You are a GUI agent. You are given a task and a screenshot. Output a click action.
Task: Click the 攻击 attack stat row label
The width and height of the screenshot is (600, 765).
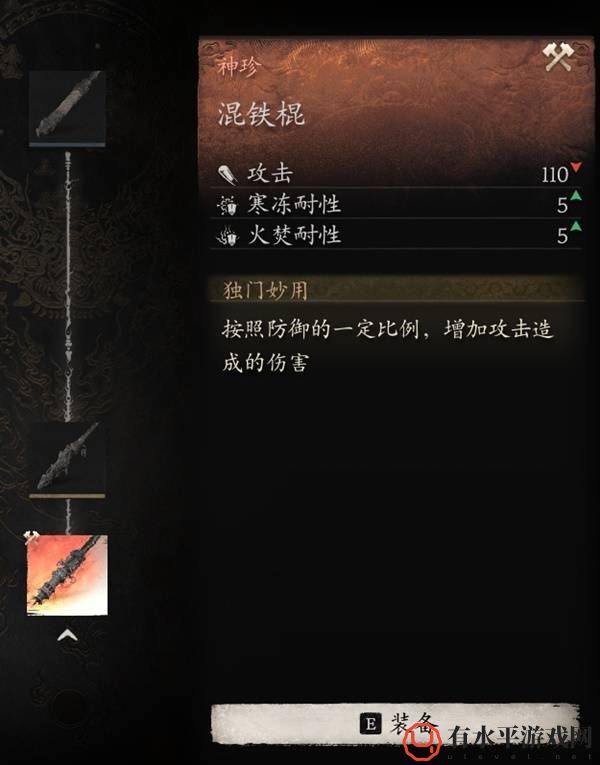(270, 174)
